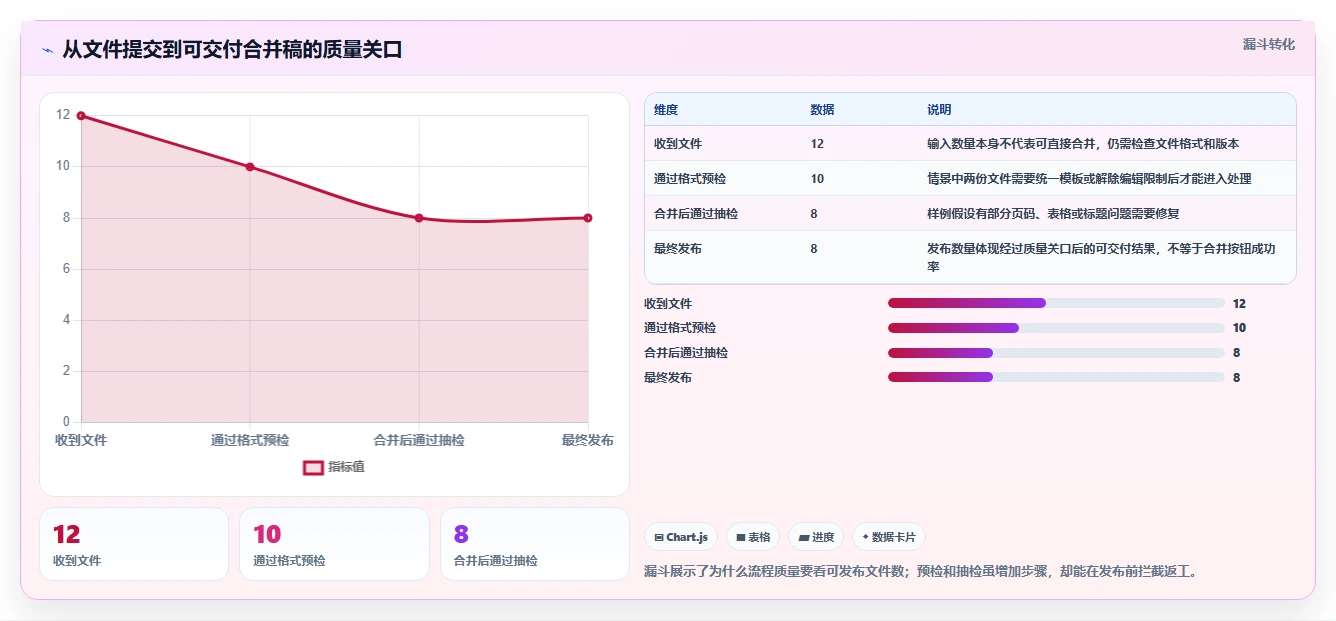
Task: Select the 数据卡片 tag chip
Action: (889, 537)
